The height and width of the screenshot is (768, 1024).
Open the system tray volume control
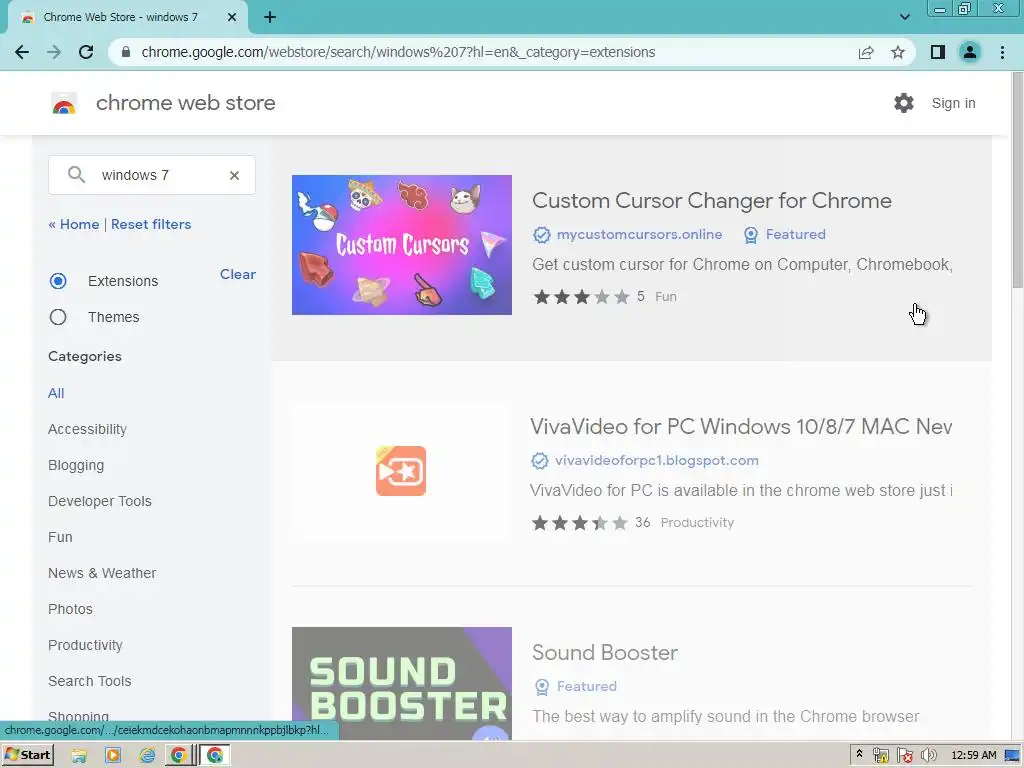pyautogui.click(x=928, y=756)
